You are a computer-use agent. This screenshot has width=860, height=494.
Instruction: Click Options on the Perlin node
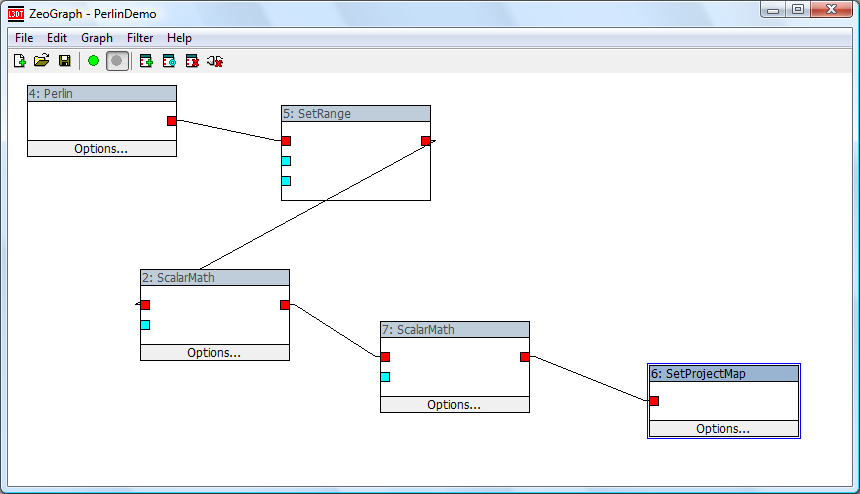(x=101, y=149)
